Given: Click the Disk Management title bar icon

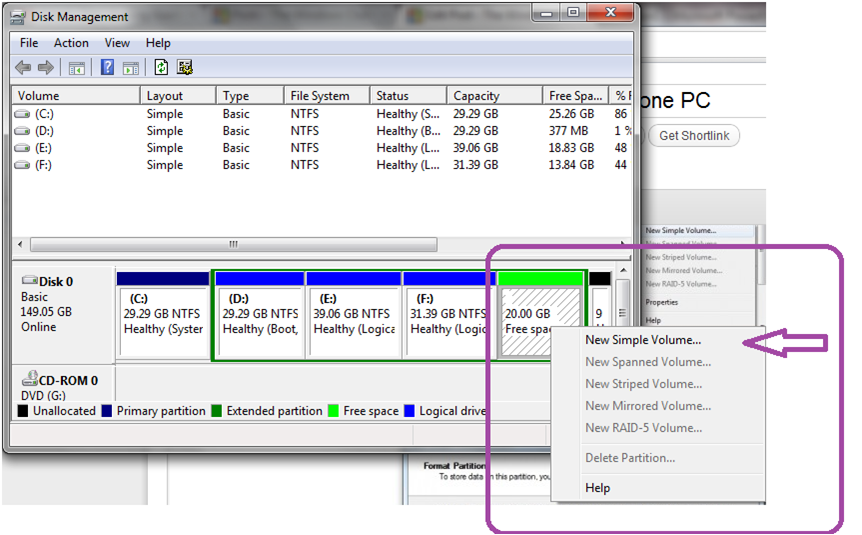Looking at the screenshot, I should pos(18,18).
